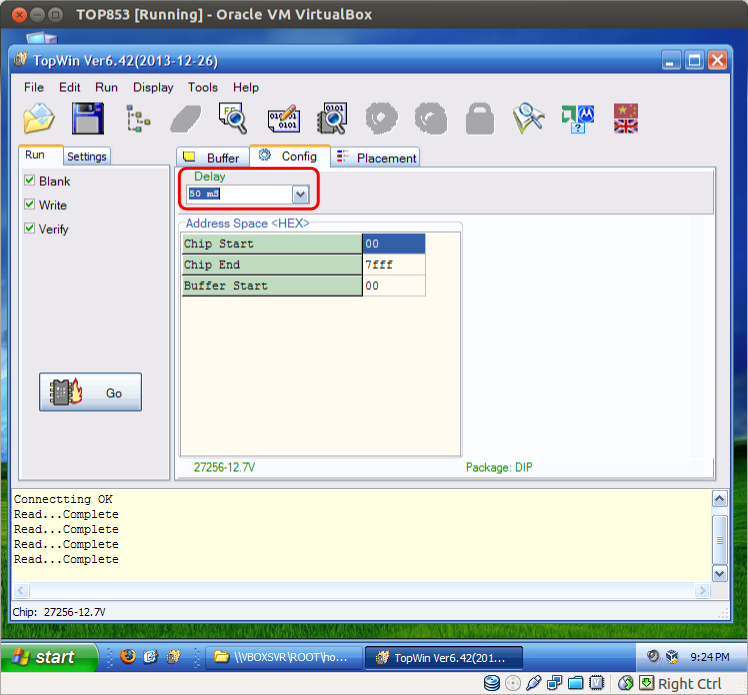Expand the Delay dropdown arrow
This screenshot has height=695, width=748.
(x=301, y=194)
